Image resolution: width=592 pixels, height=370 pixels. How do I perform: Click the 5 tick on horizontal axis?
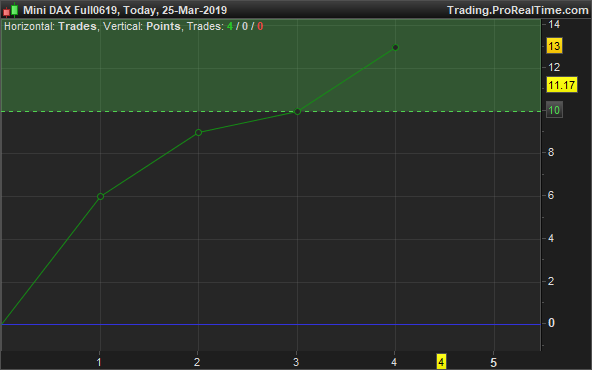(x=493, y=362)
